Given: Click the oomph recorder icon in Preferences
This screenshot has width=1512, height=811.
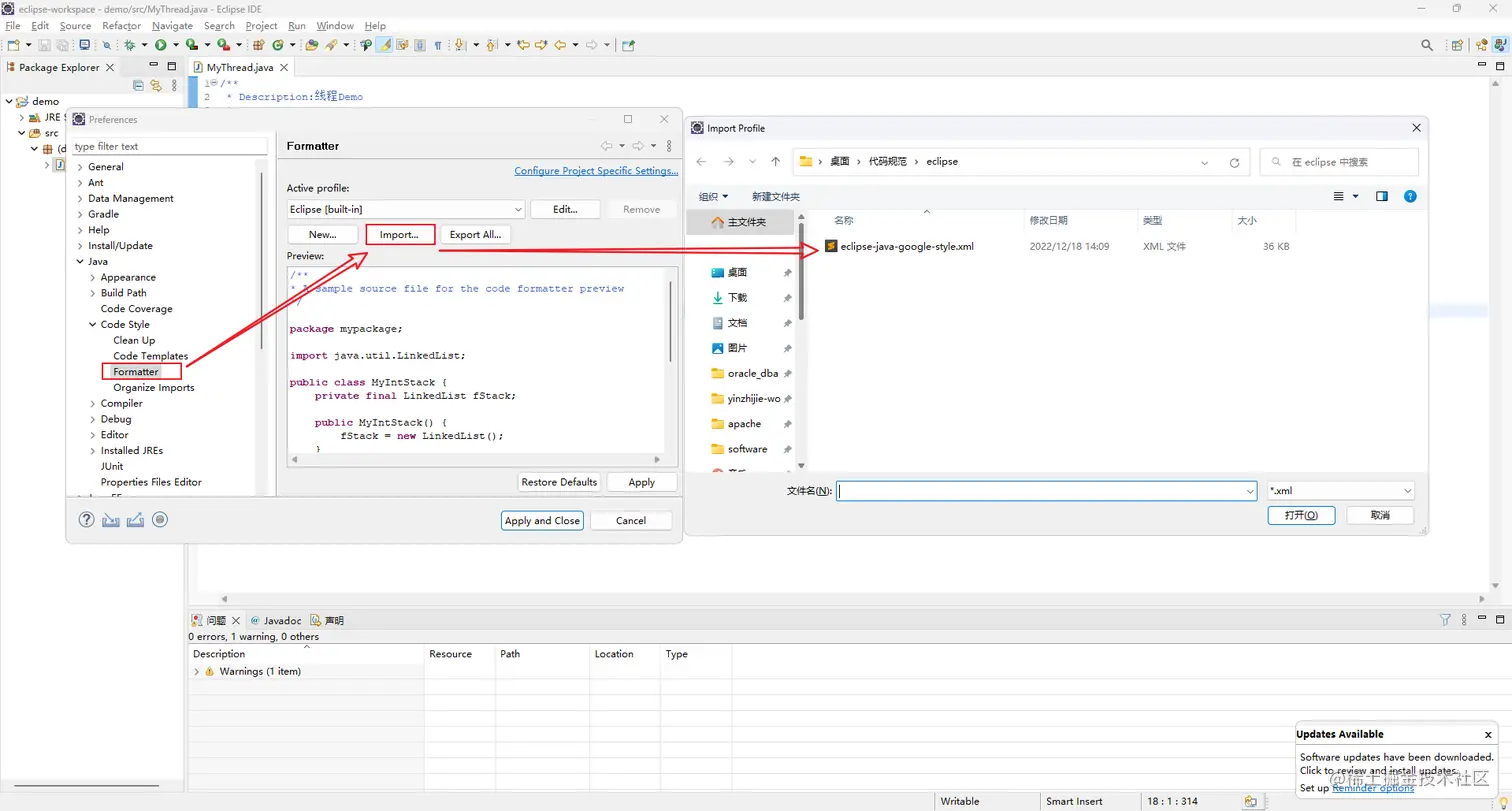Looking at the screenshot, I should click(x=160, y=520).
